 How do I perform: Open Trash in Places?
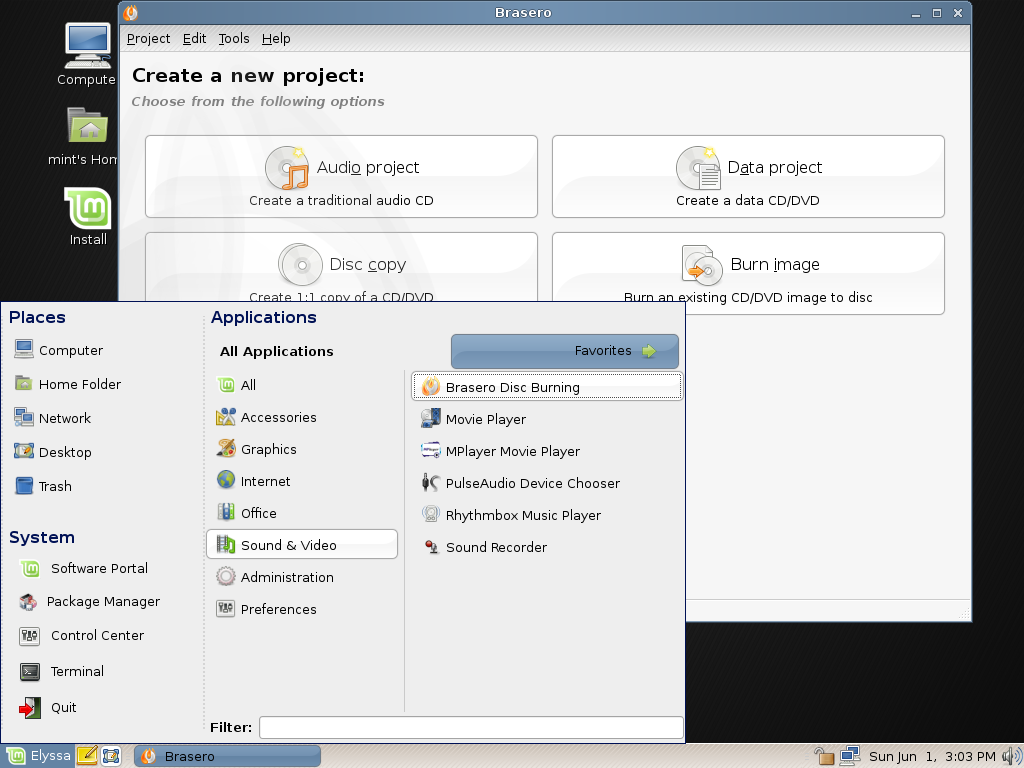[43, 485]
